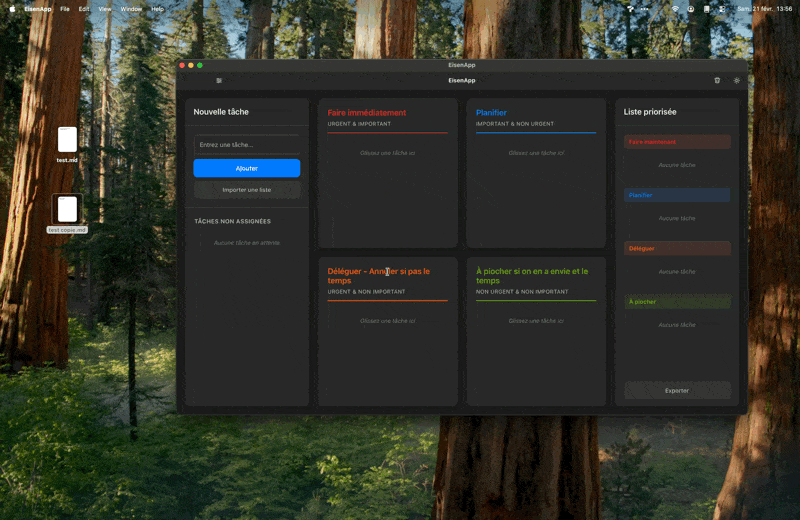Screen dimensions: 800x520
Task: Open the EisenApp application menu
Action: click(38, 9)
